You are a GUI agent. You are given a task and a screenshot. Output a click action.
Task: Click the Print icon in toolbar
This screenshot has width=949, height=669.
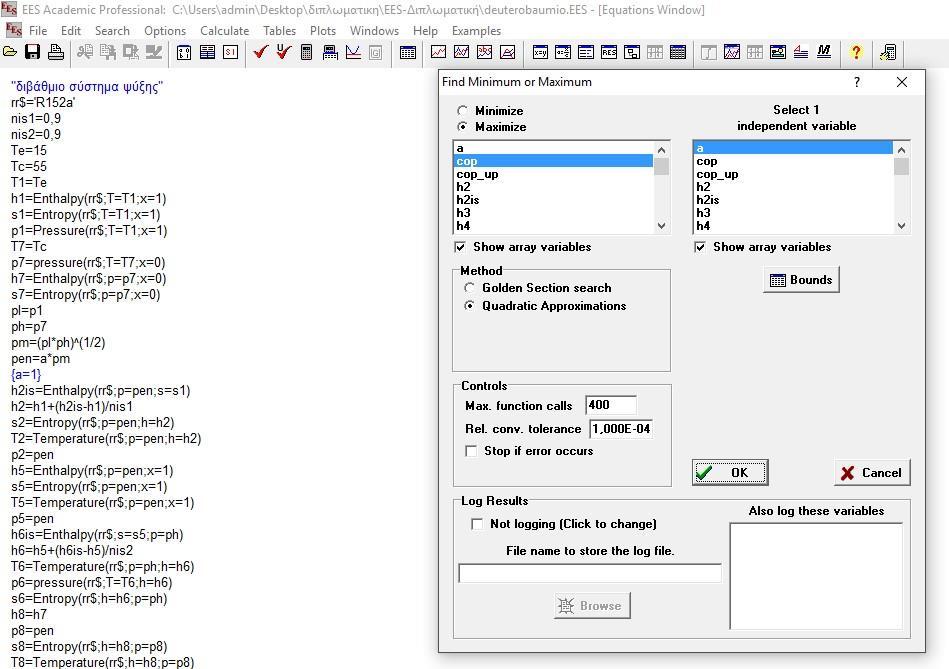coord(56,53)
